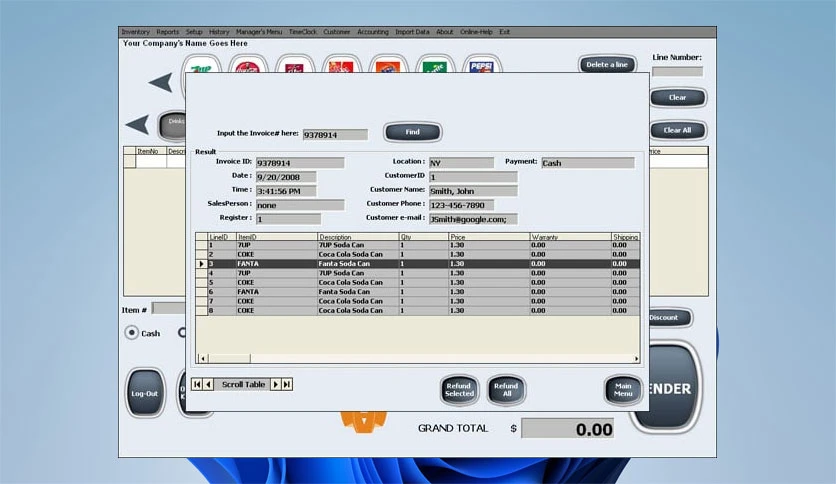Click the SalesPerson field showing none
The image size is (836, 484).
(x=300, y=205)
